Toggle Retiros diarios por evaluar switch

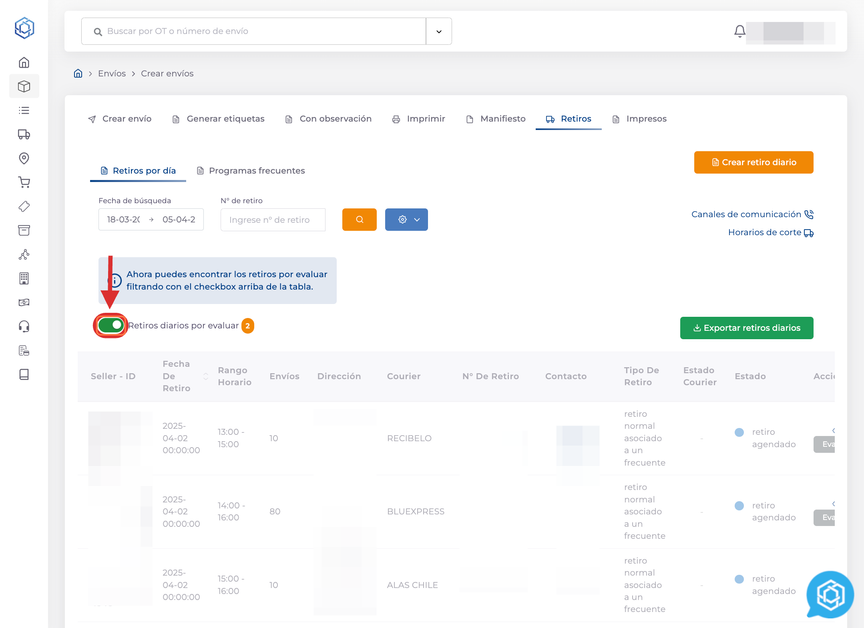click(111, 325)
